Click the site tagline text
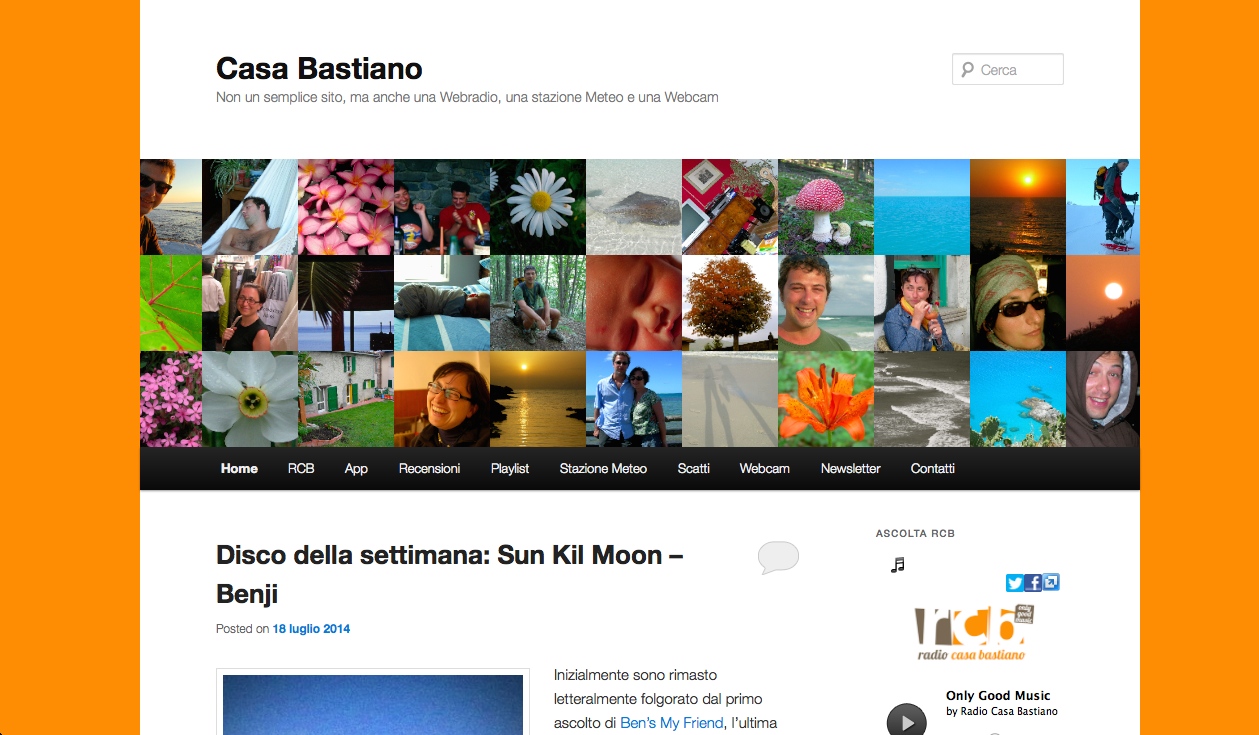This screenshot has height=735, width=1259. pos(467,97)
